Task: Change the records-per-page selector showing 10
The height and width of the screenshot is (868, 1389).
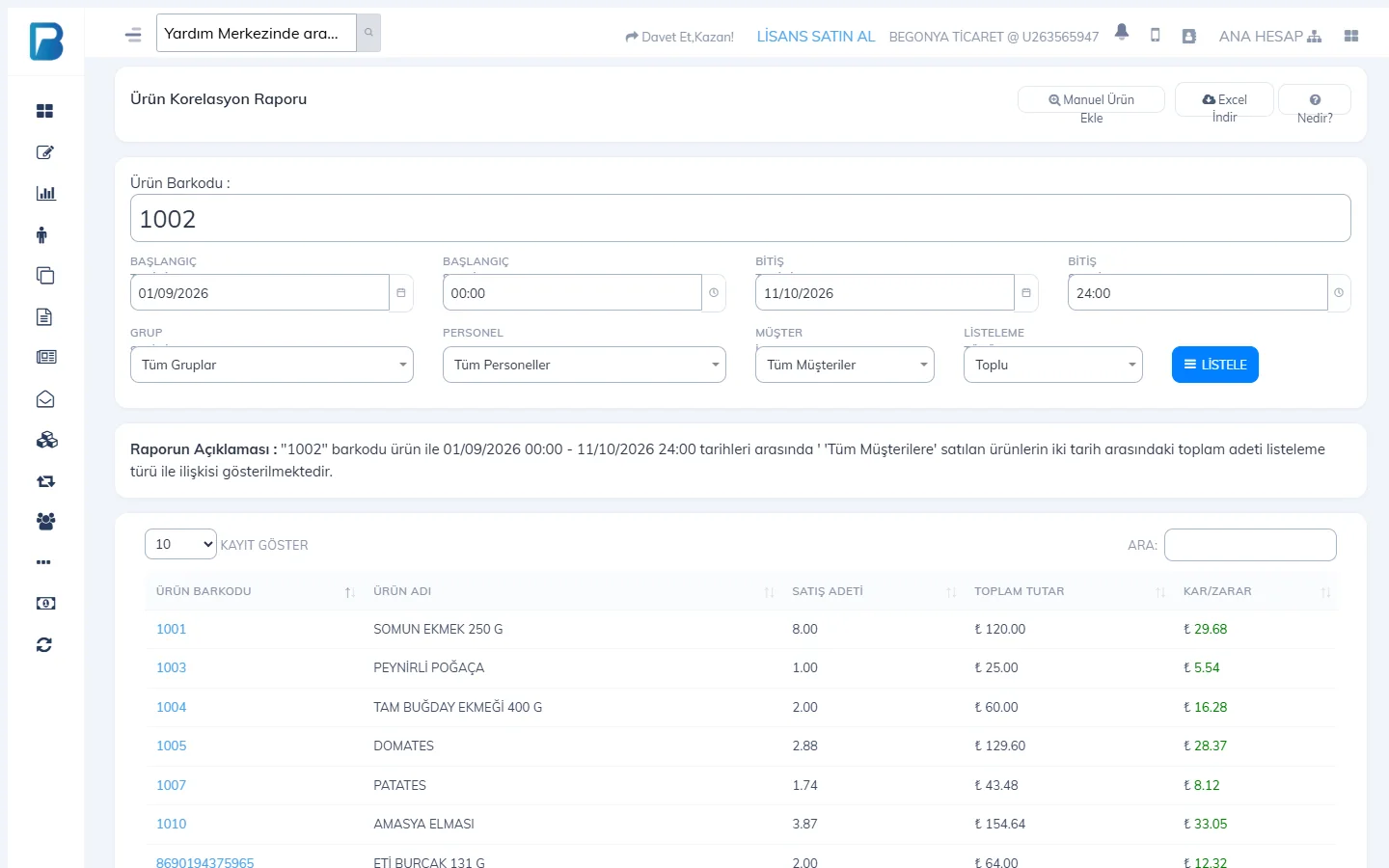Action: coord(180,544)
